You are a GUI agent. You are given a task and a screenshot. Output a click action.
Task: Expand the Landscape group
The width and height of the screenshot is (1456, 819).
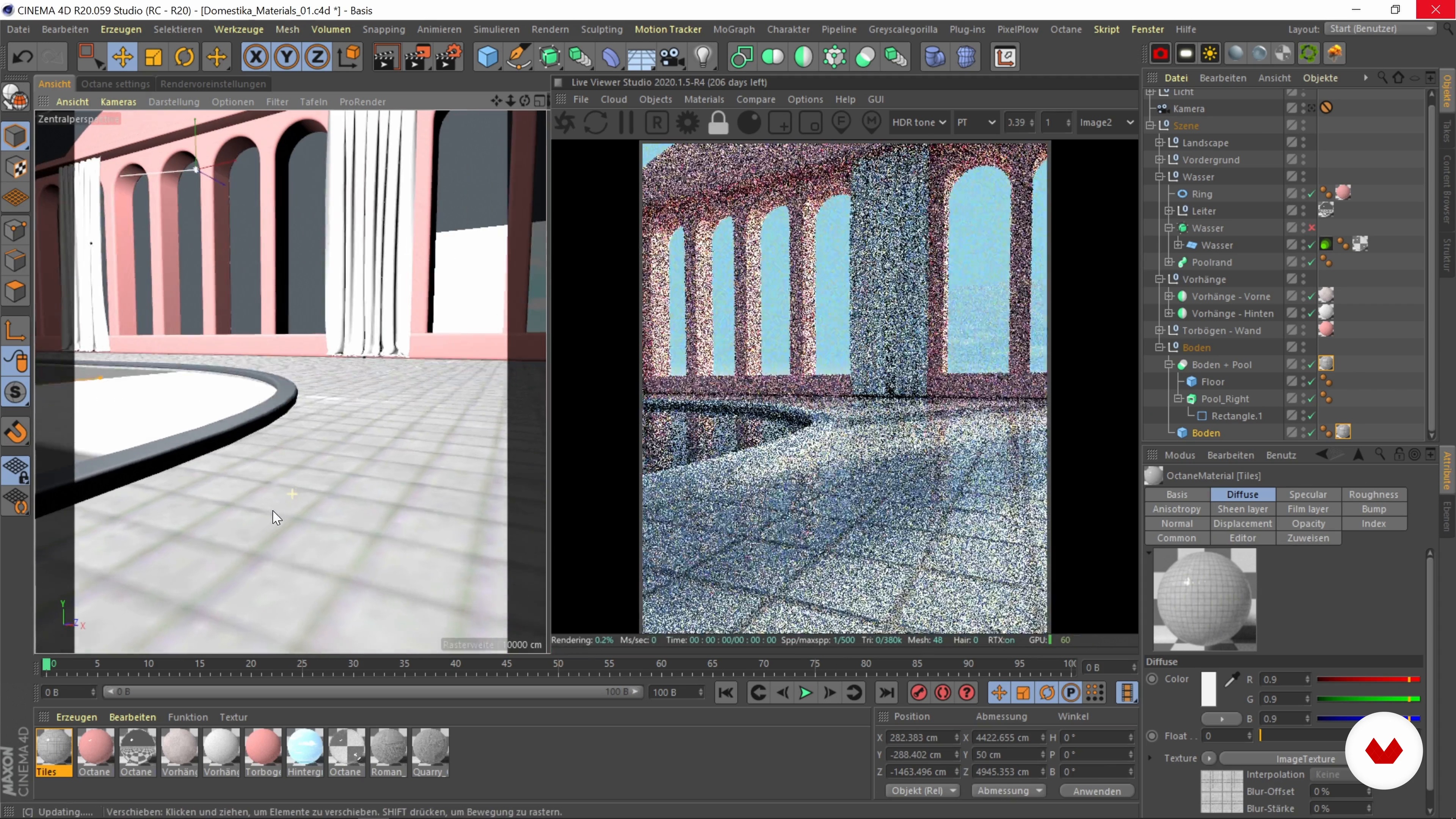pyautogui.click(x=1160, y=143)
